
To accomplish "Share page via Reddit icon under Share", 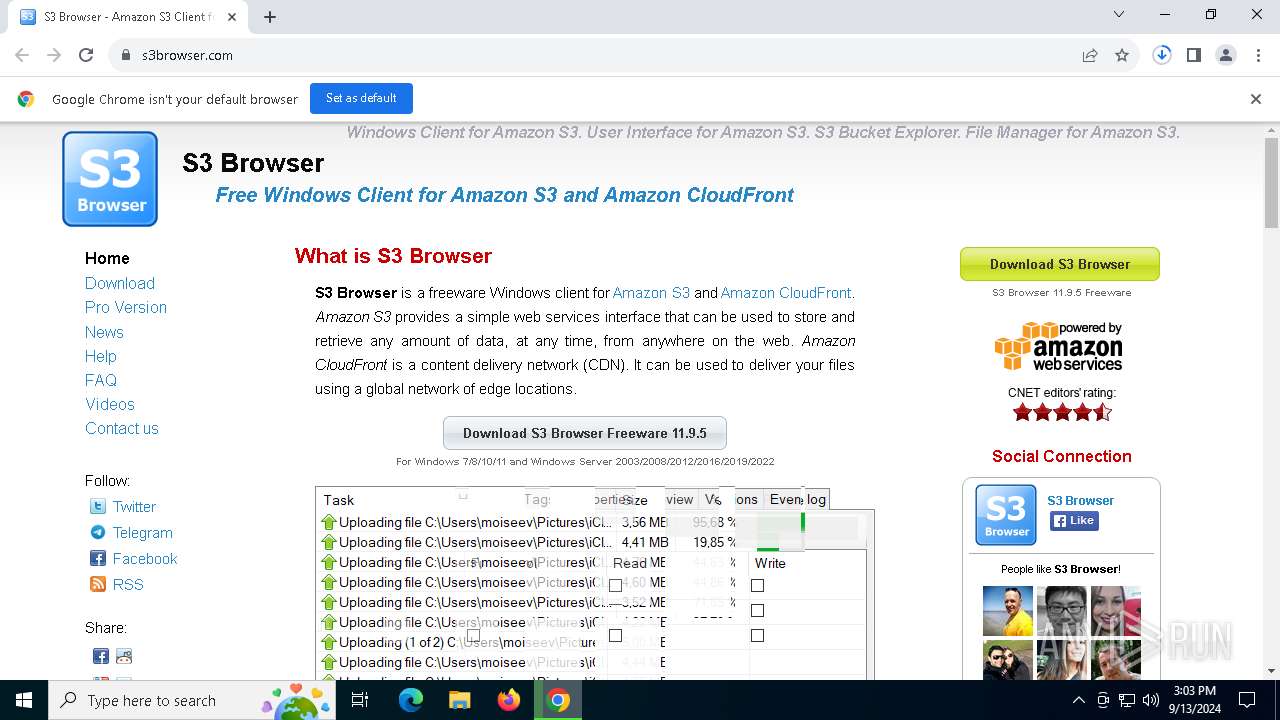I will (x=124, y=657).
